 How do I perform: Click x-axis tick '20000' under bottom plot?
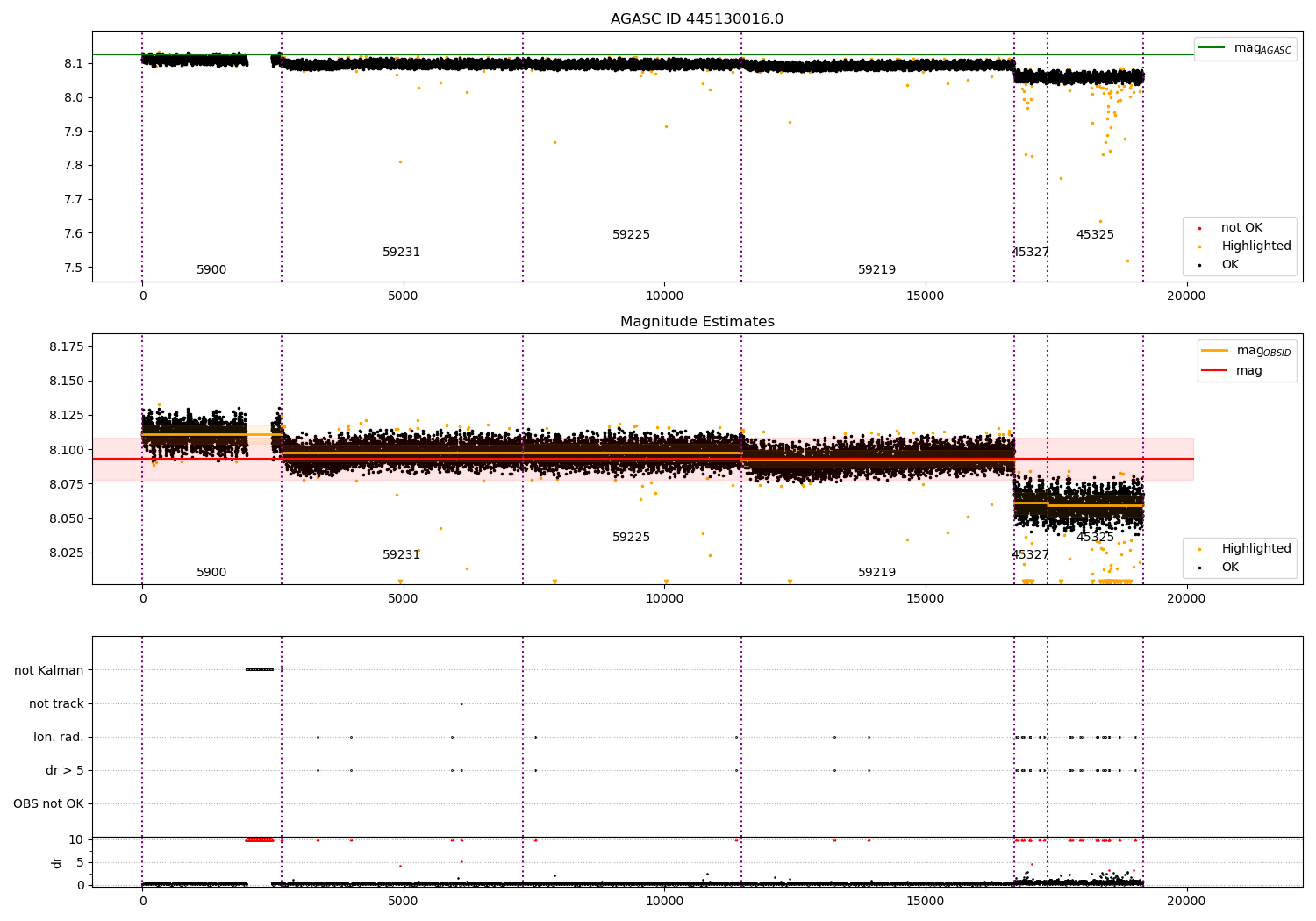click(x=1186, y=901)
